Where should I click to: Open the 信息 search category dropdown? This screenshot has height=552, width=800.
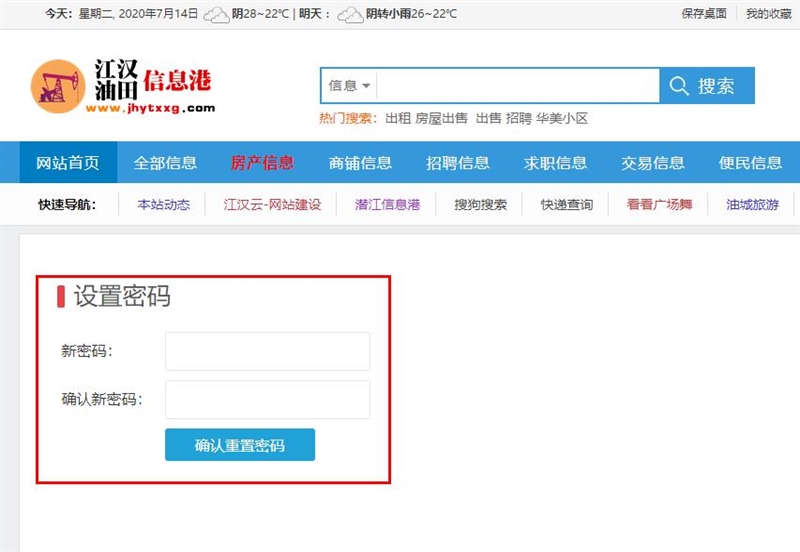[349, 86]
